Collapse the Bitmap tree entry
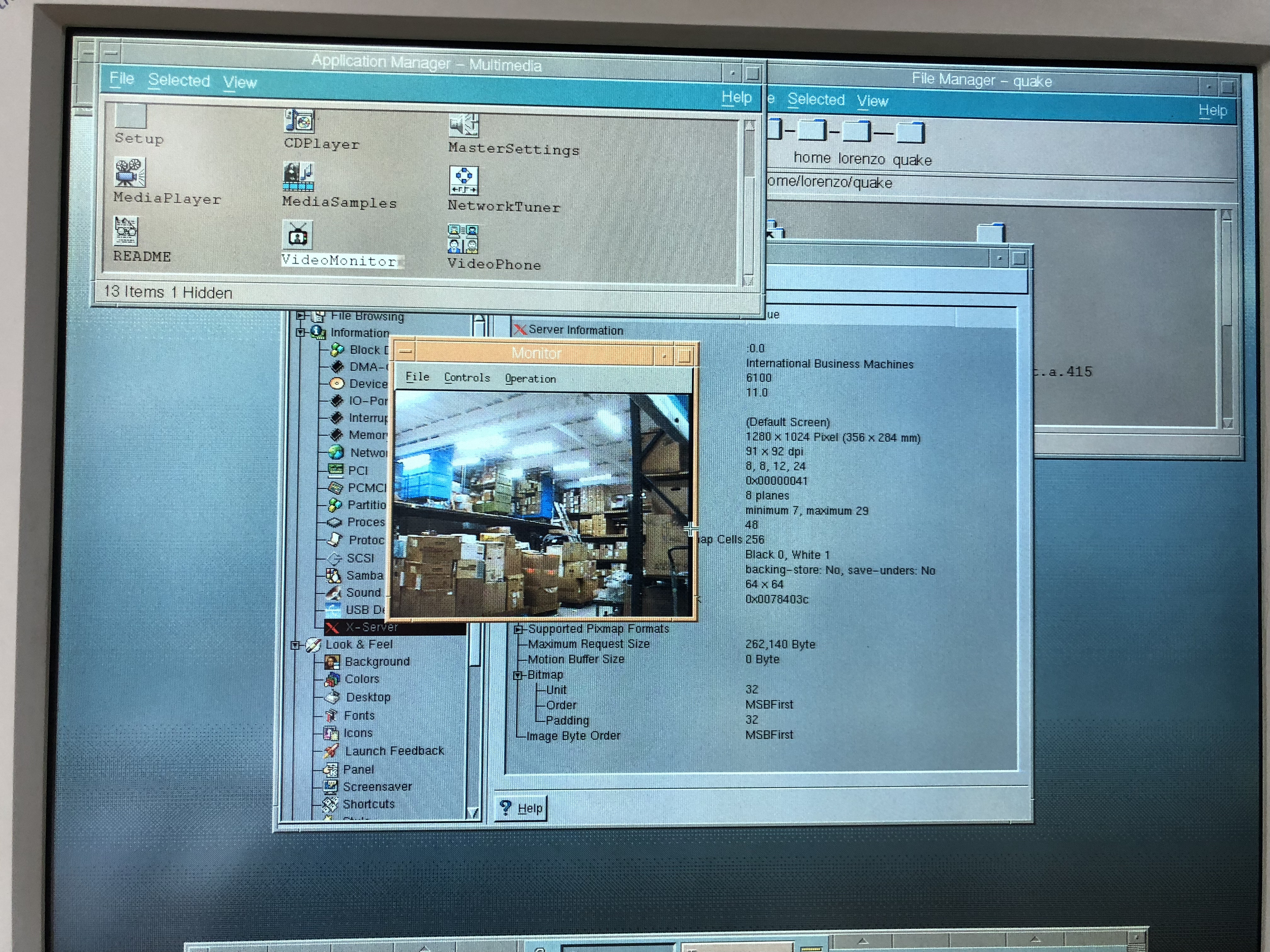 (x=517, y=675)
